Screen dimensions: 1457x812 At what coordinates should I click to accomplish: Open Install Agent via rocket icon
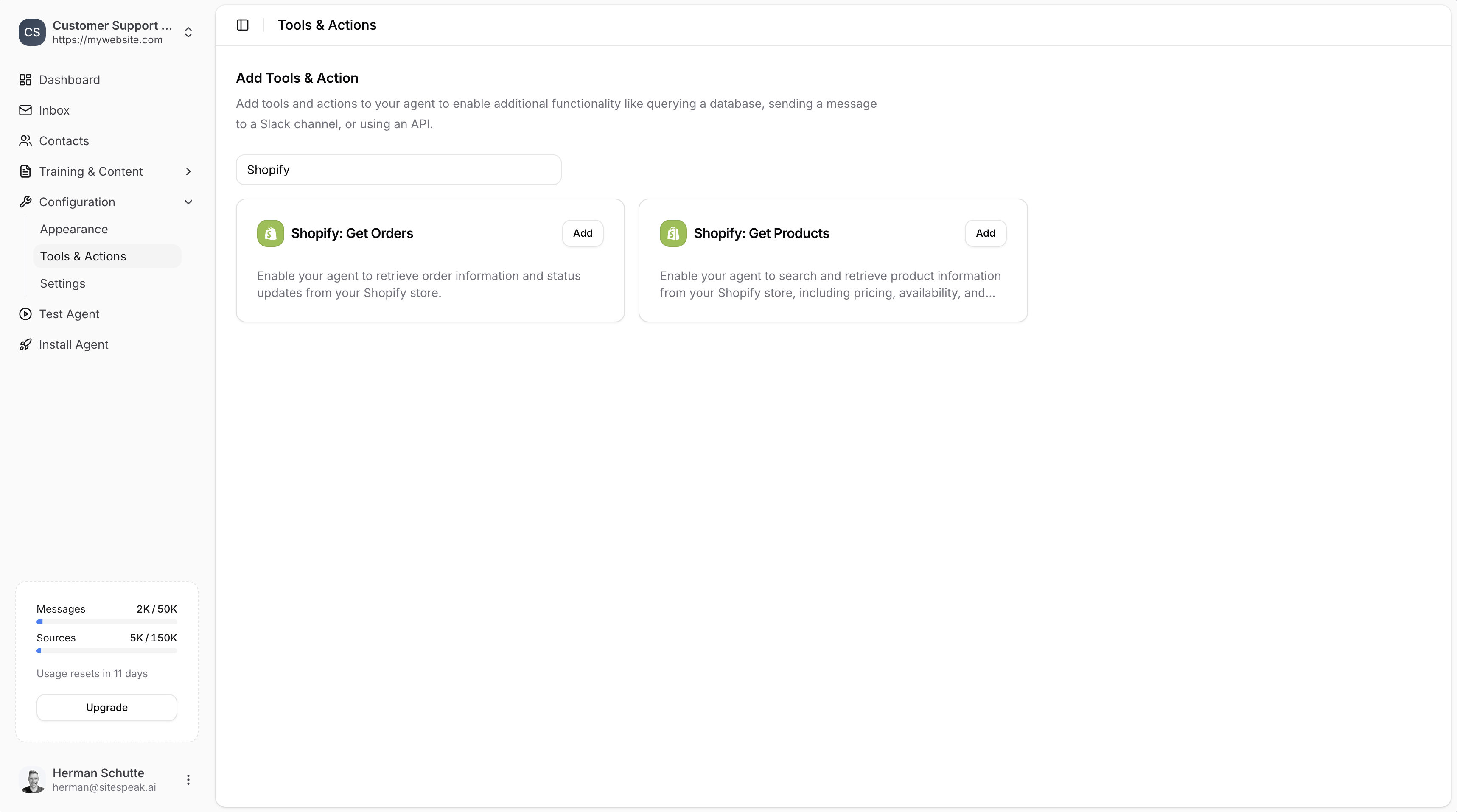25,344
